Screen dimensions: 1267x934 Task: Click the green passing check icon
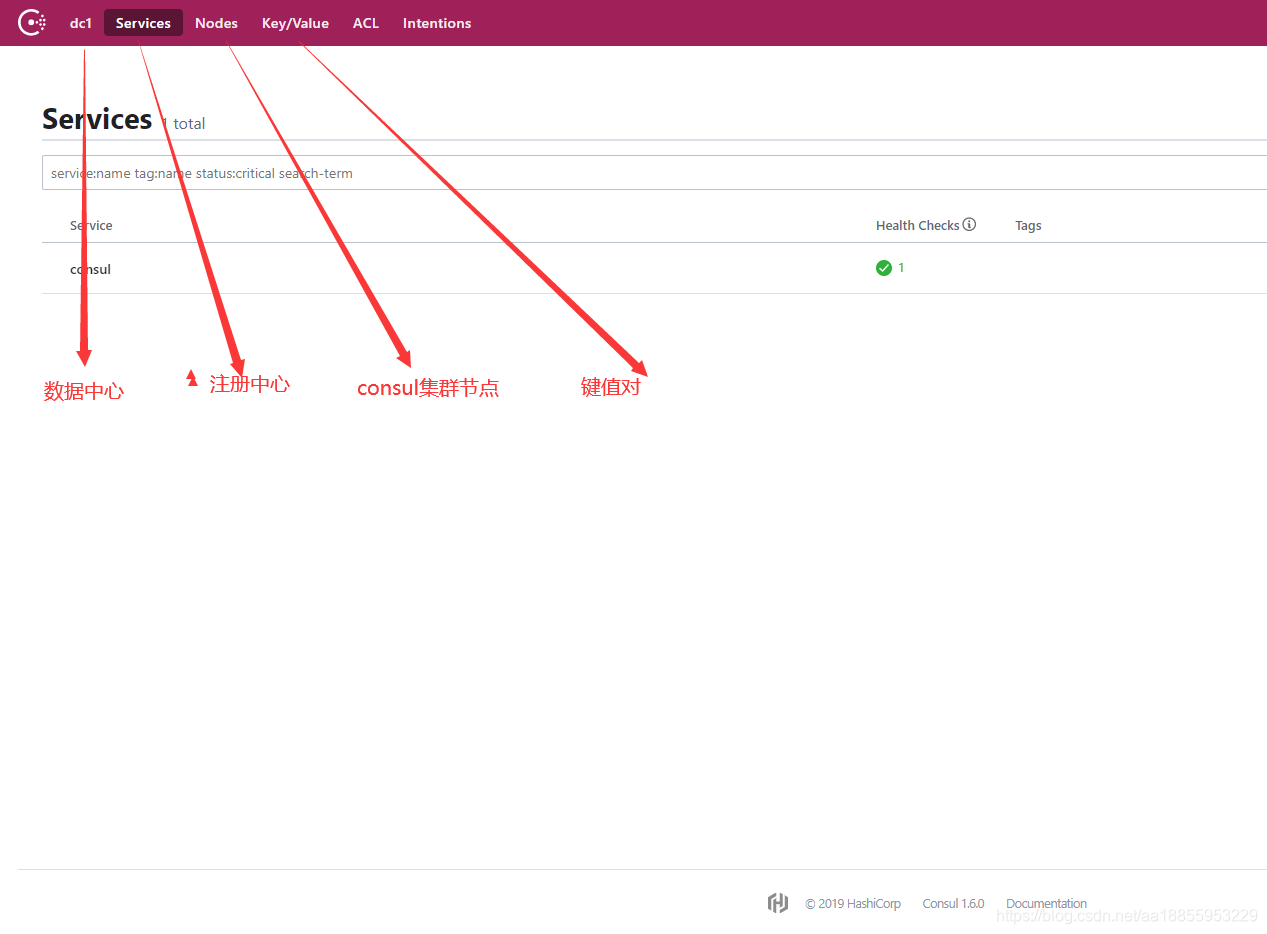pyautogui.click(x=884, y=268)
